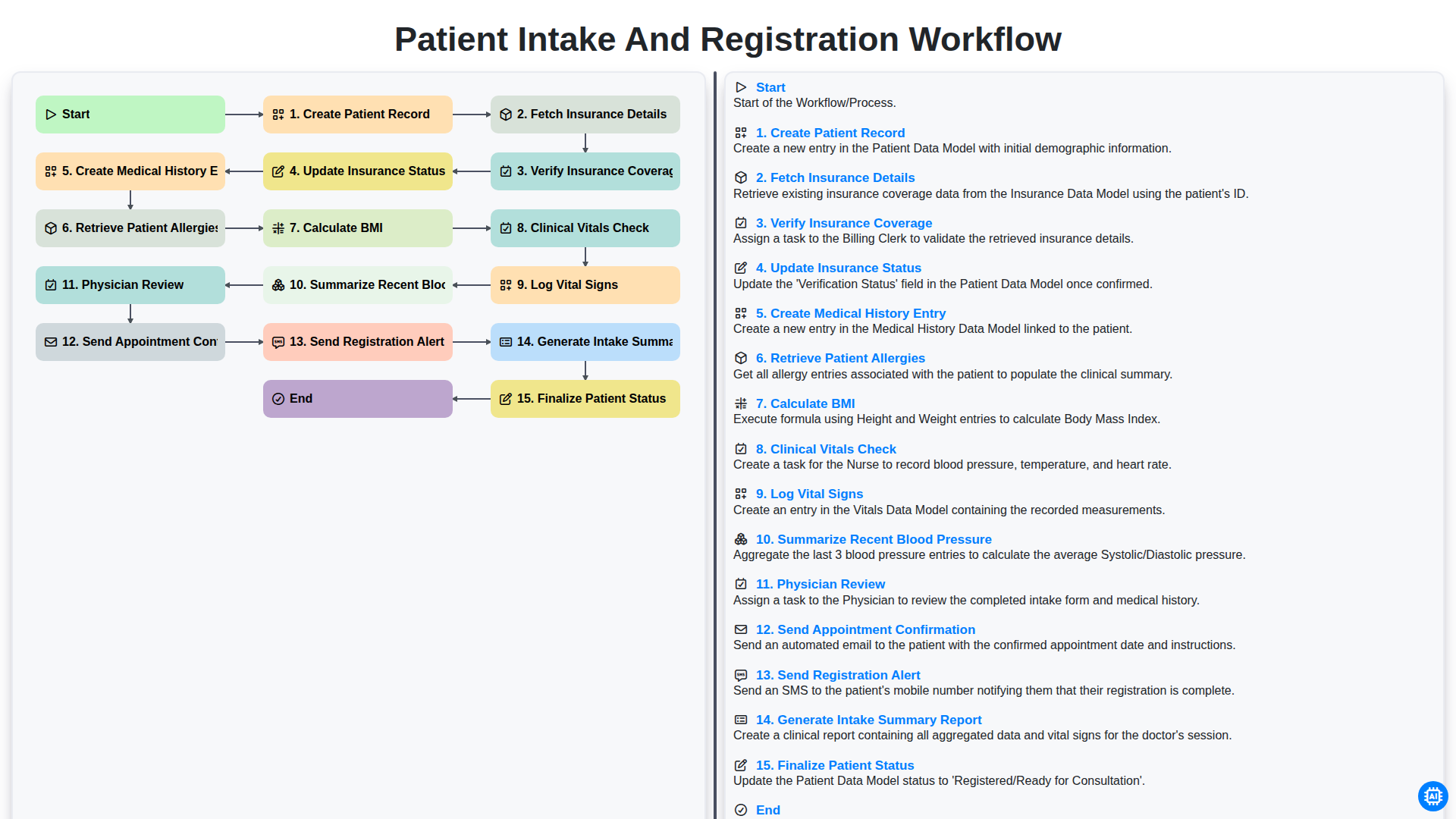The width and height of the screenshot is (1456, 819).
Task: Click the cube icon in Fetch Insurance Details node
Action: [x=506, y=115]
